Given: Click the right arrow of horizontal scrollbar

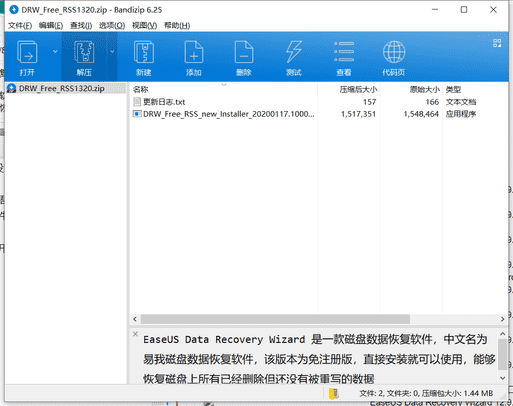Looking at the screenshot, I should click(502, 319).
